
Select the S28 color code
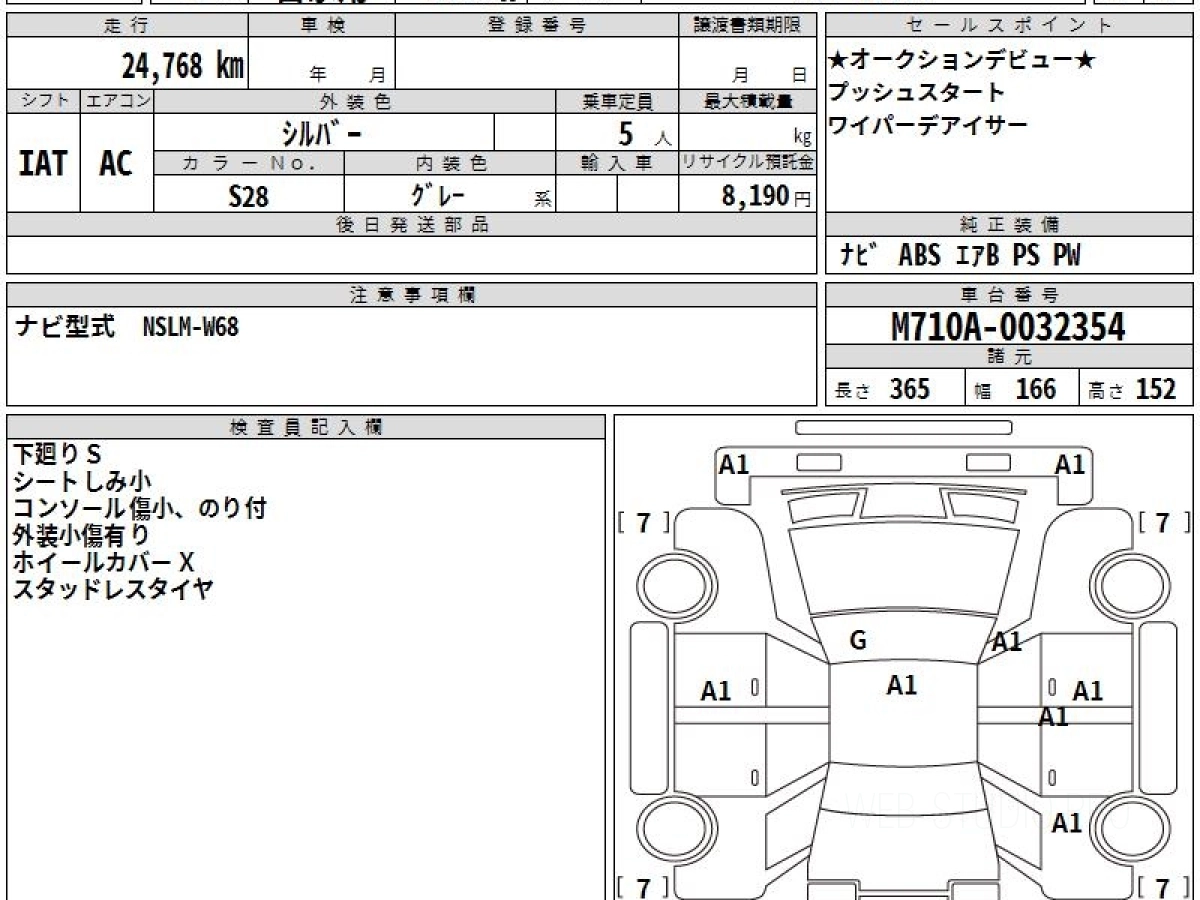(249, 196)
